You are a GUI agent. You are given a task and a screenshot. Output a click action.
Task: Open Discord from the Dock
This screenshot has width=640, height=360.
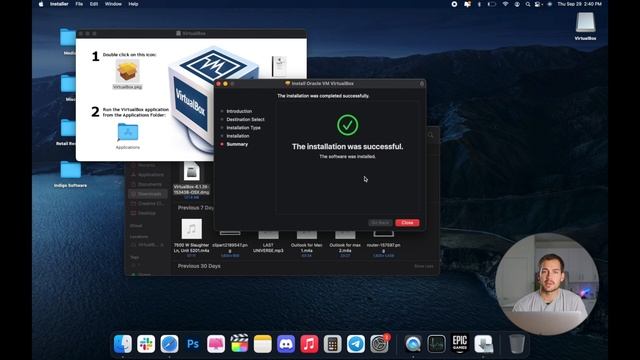coord(286,344)
